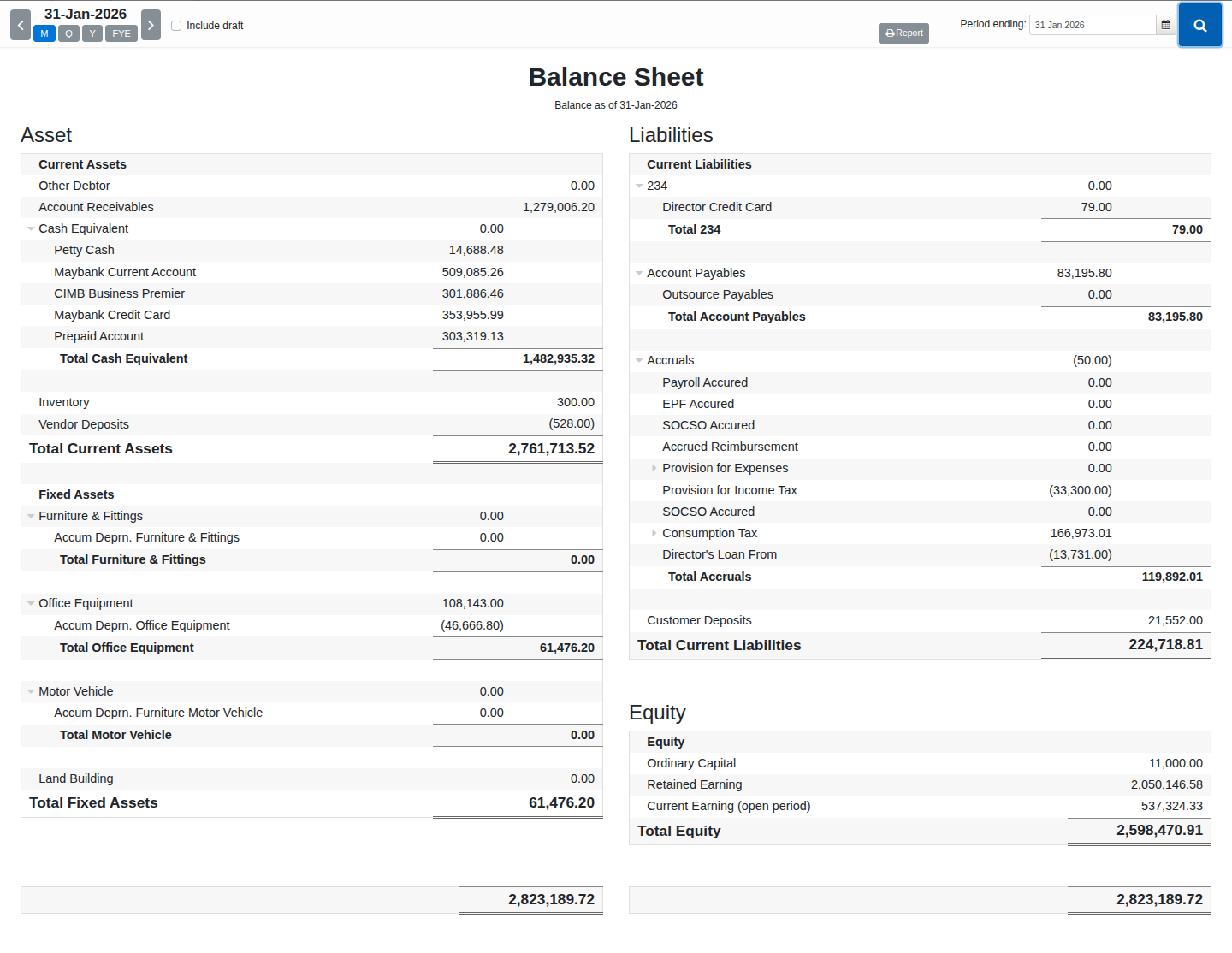Collapse the Cash Equivalent group

(31, 228)
